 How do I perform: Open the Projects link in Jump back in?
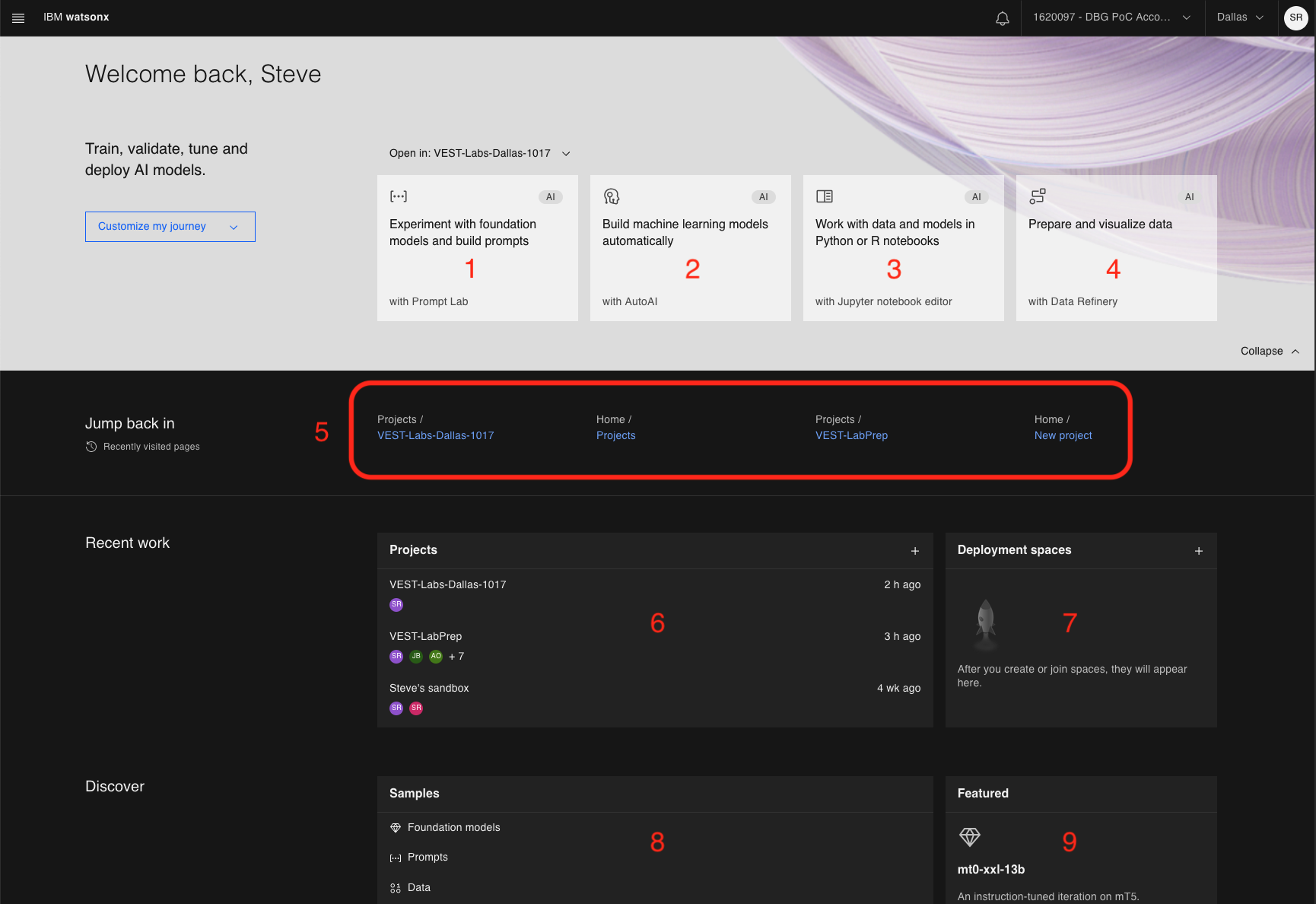point(616,436)
